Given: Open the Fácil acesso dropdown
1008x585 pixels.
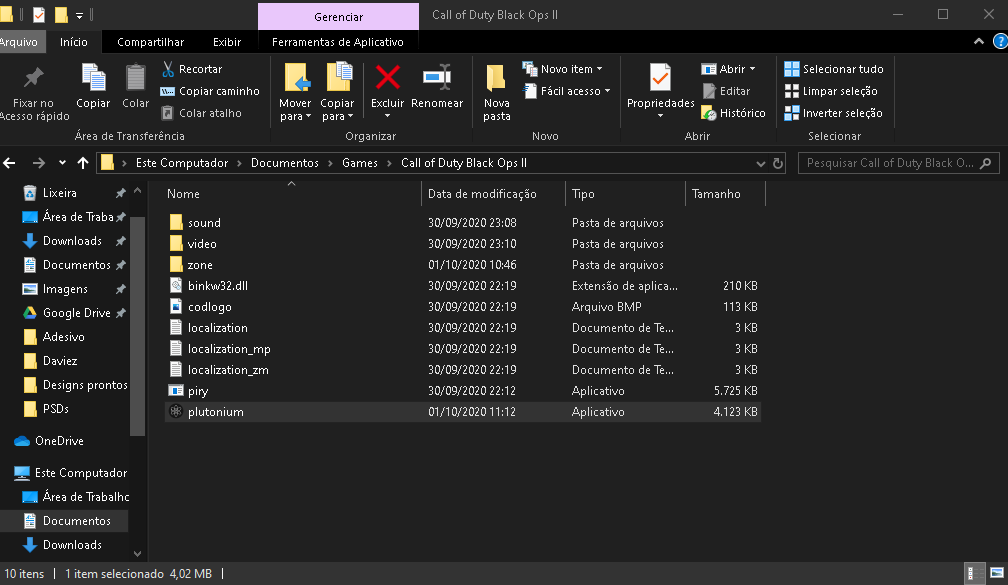Looking at the screenshot, I should point(567,91).
